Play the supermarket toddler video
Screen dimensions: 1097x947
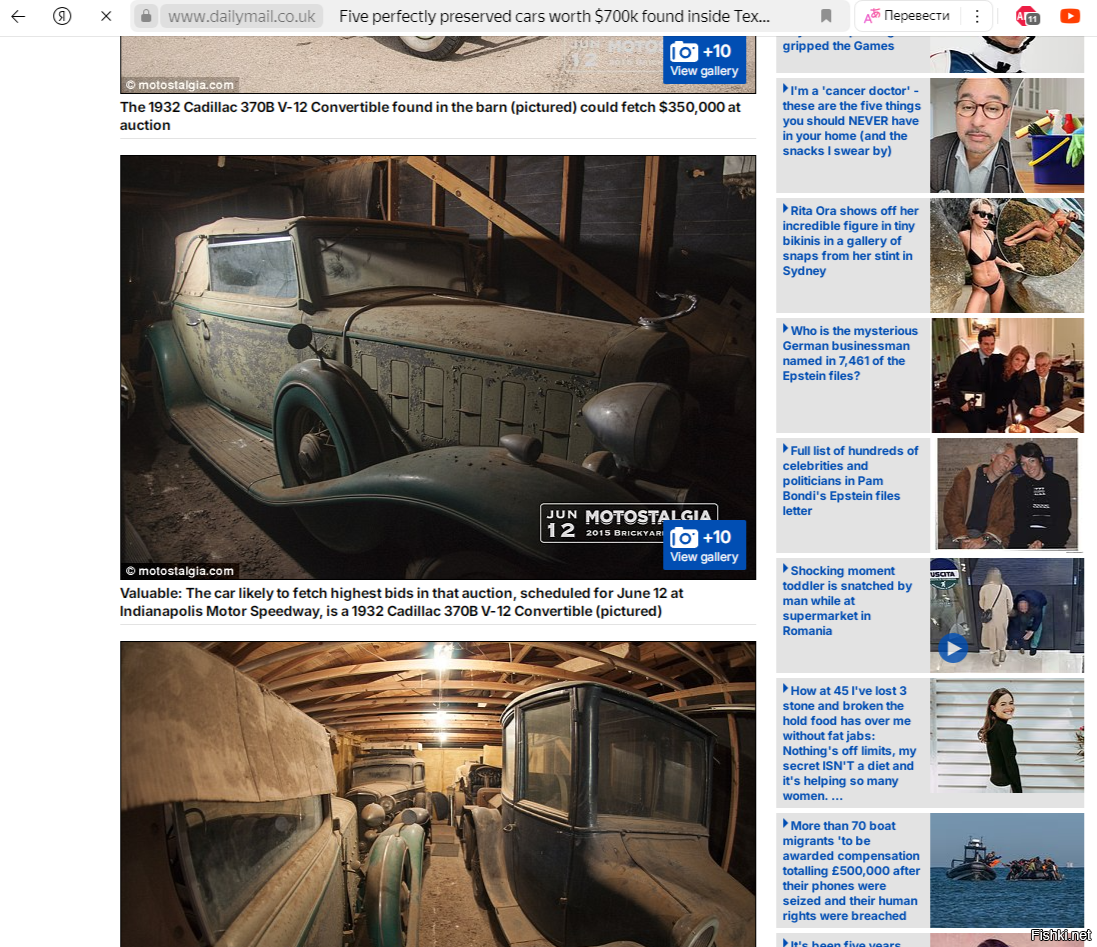[952, 649]
